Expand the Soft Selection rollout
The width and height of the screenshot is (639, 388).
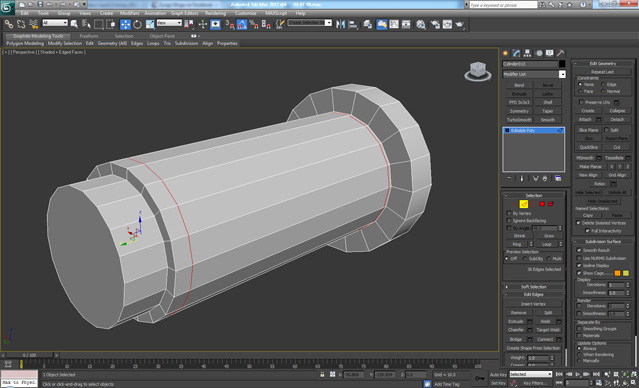coord(533,287)
